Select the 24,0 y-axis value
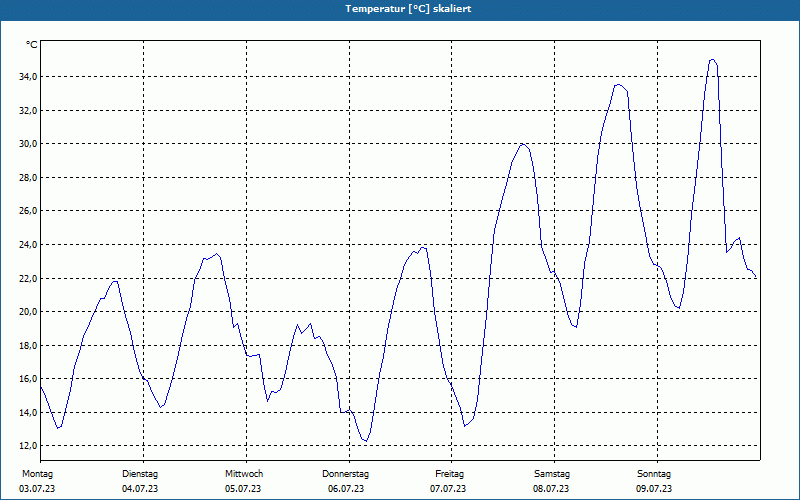Image resolution: width=800 pixels, height=500 pixels. [x=28, y=244]
